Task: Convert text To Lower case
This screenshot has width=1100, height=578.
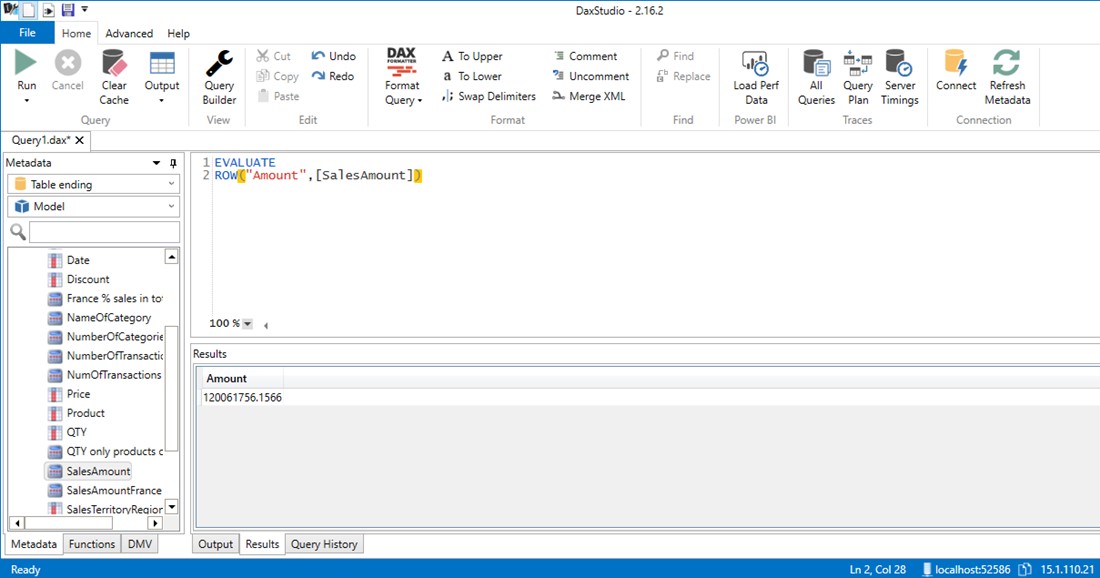Action: pos(471,76)
